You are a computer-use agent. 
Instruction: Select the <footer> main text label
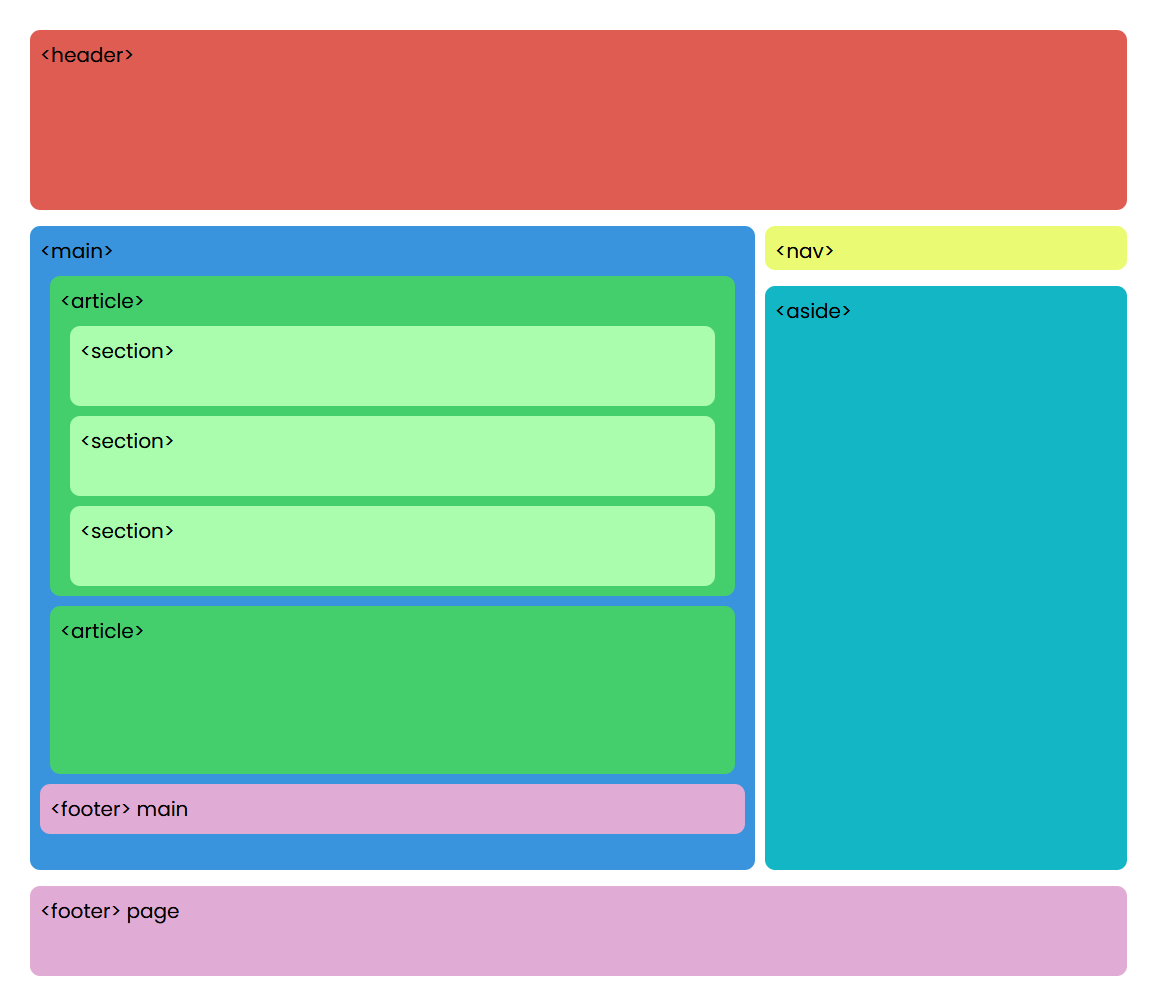(x=117, y=809)
